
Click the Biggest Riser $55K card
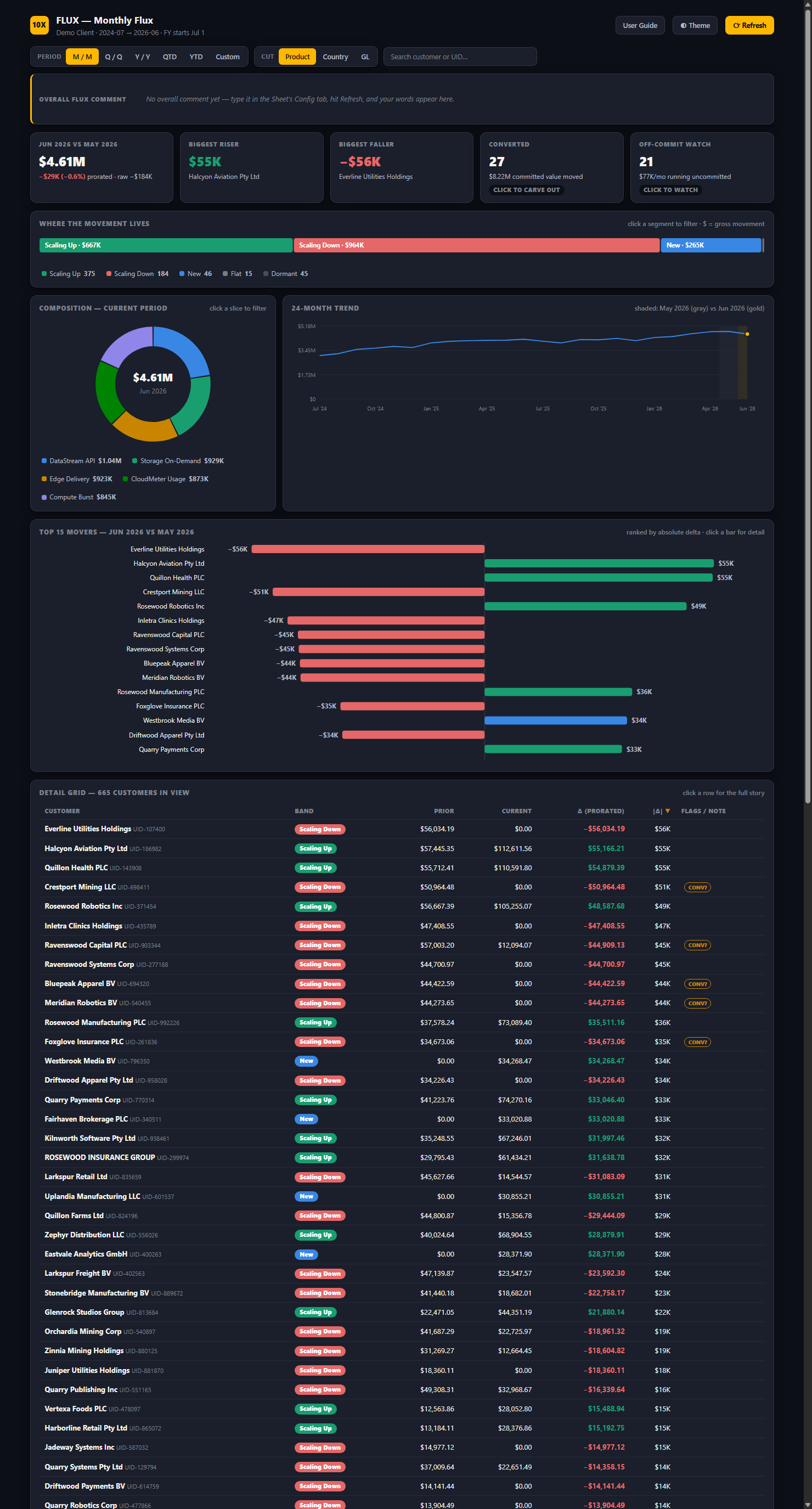pos(251,167)
